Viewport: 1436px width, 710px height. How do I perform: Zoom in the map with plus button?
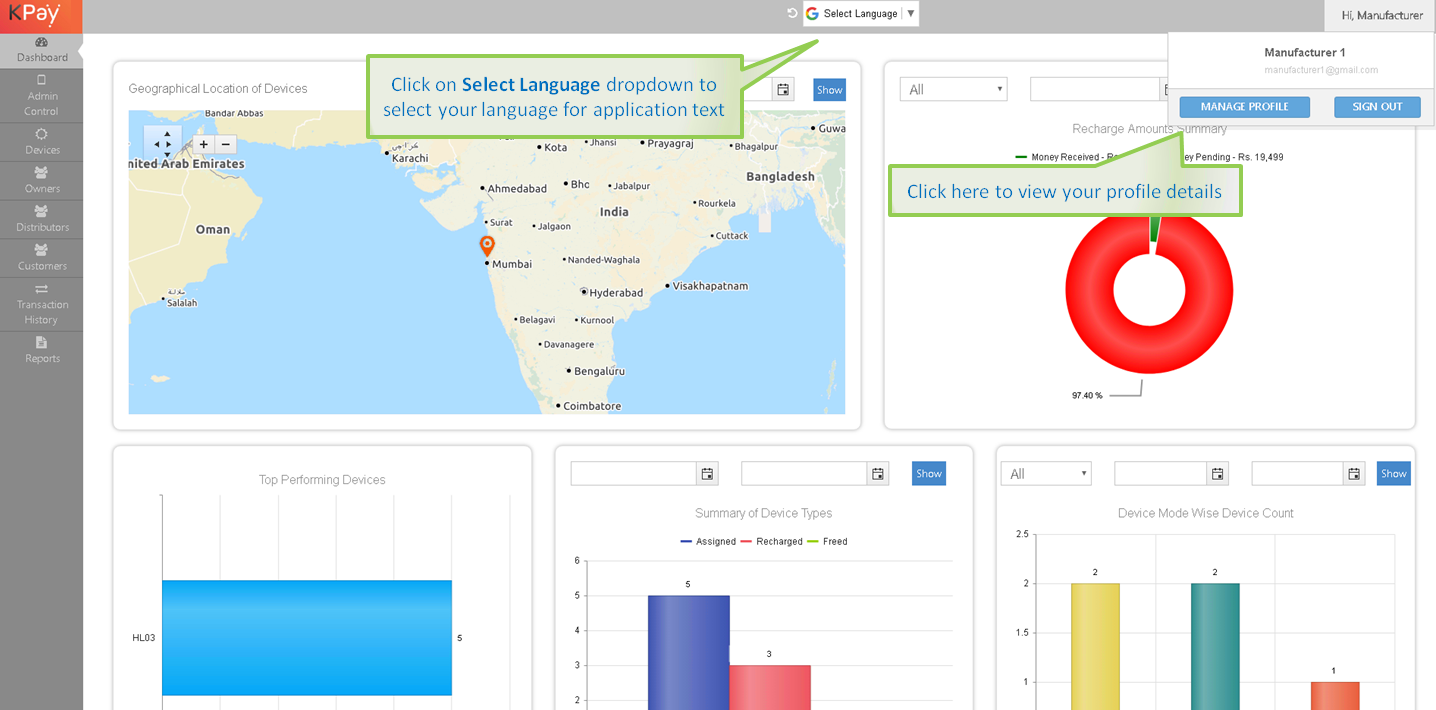click(x=204, y=144)
